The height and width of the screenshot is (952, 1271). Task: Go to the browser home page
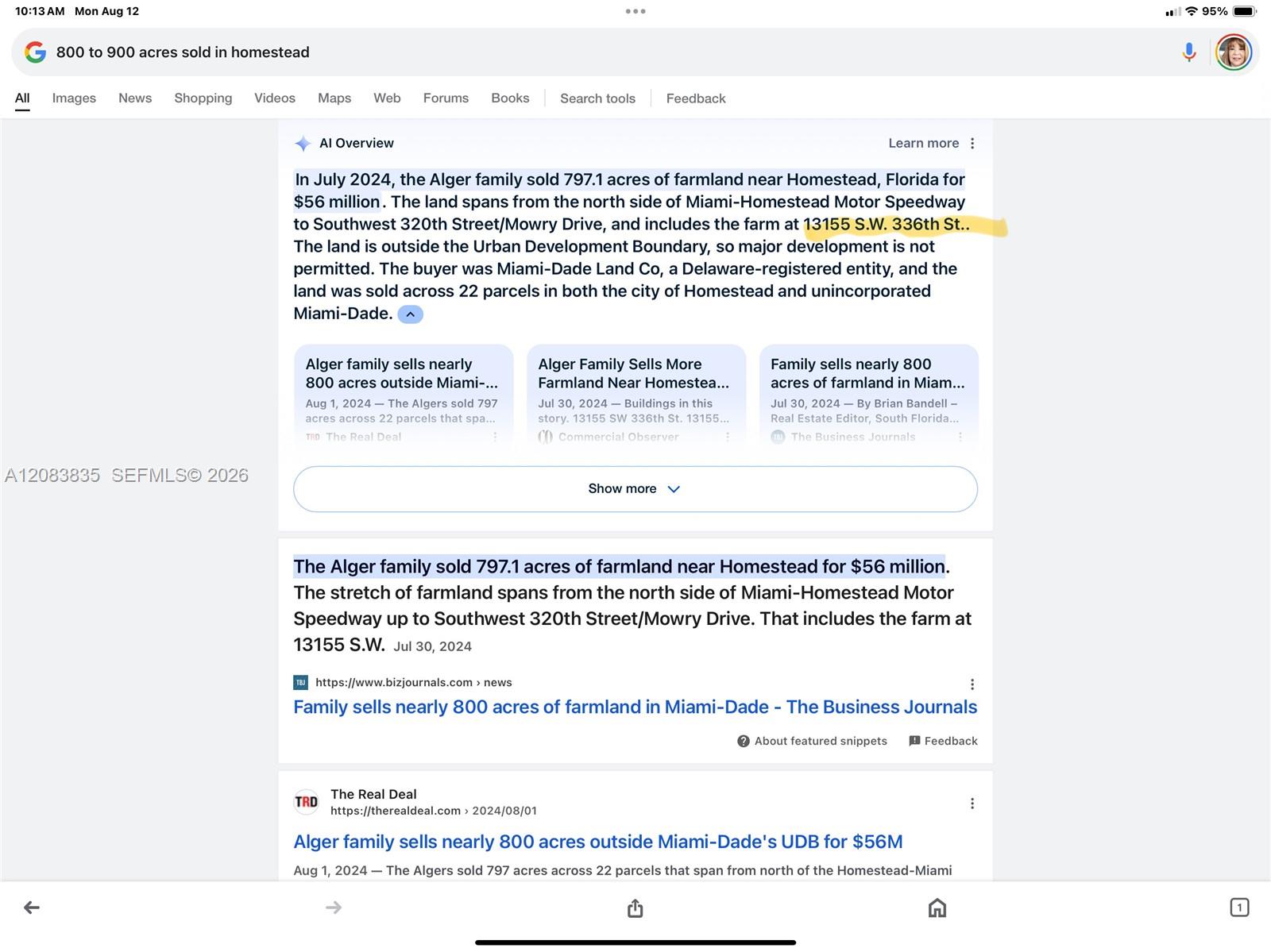pyautogui.click(x=937, y=908)
